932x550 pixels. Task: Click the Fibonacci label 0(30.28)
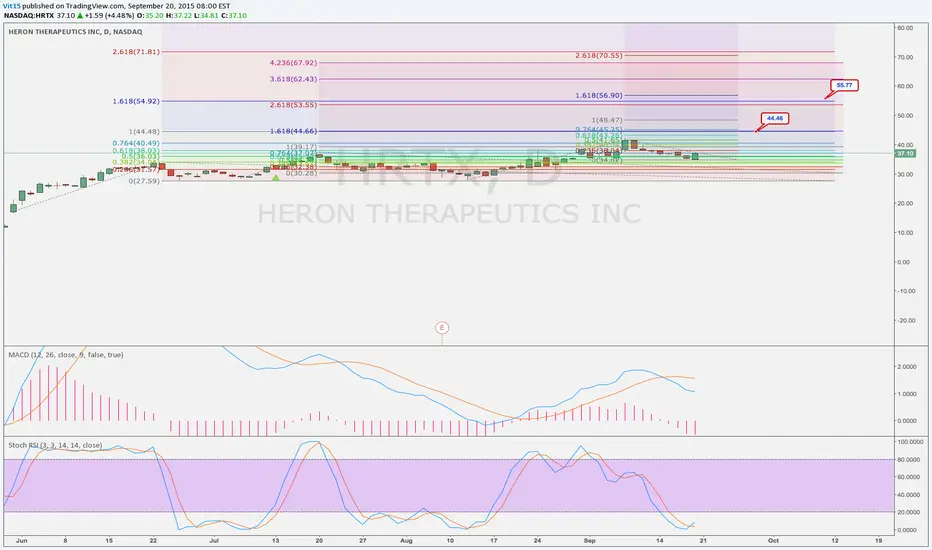pos(301,173)
